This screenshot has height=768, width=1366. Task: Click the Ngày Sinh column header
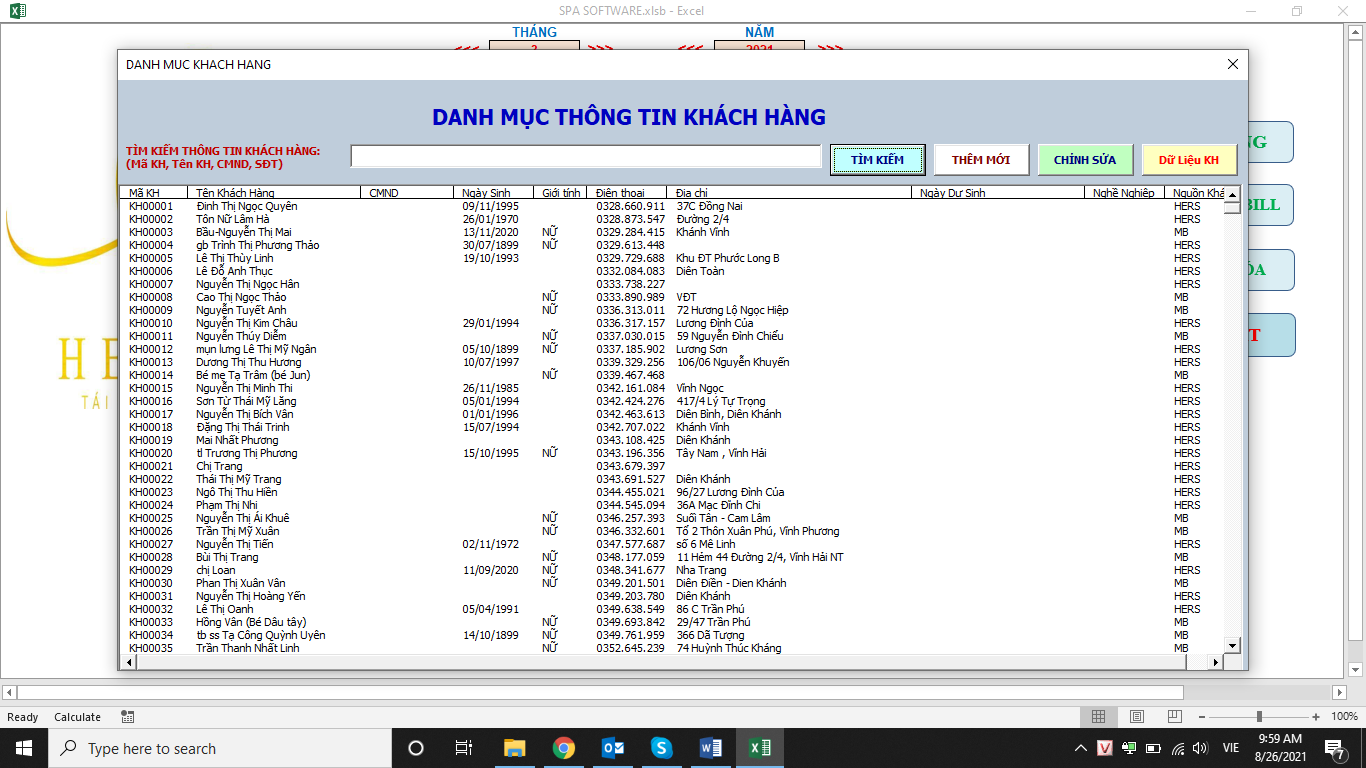point(493,193)
